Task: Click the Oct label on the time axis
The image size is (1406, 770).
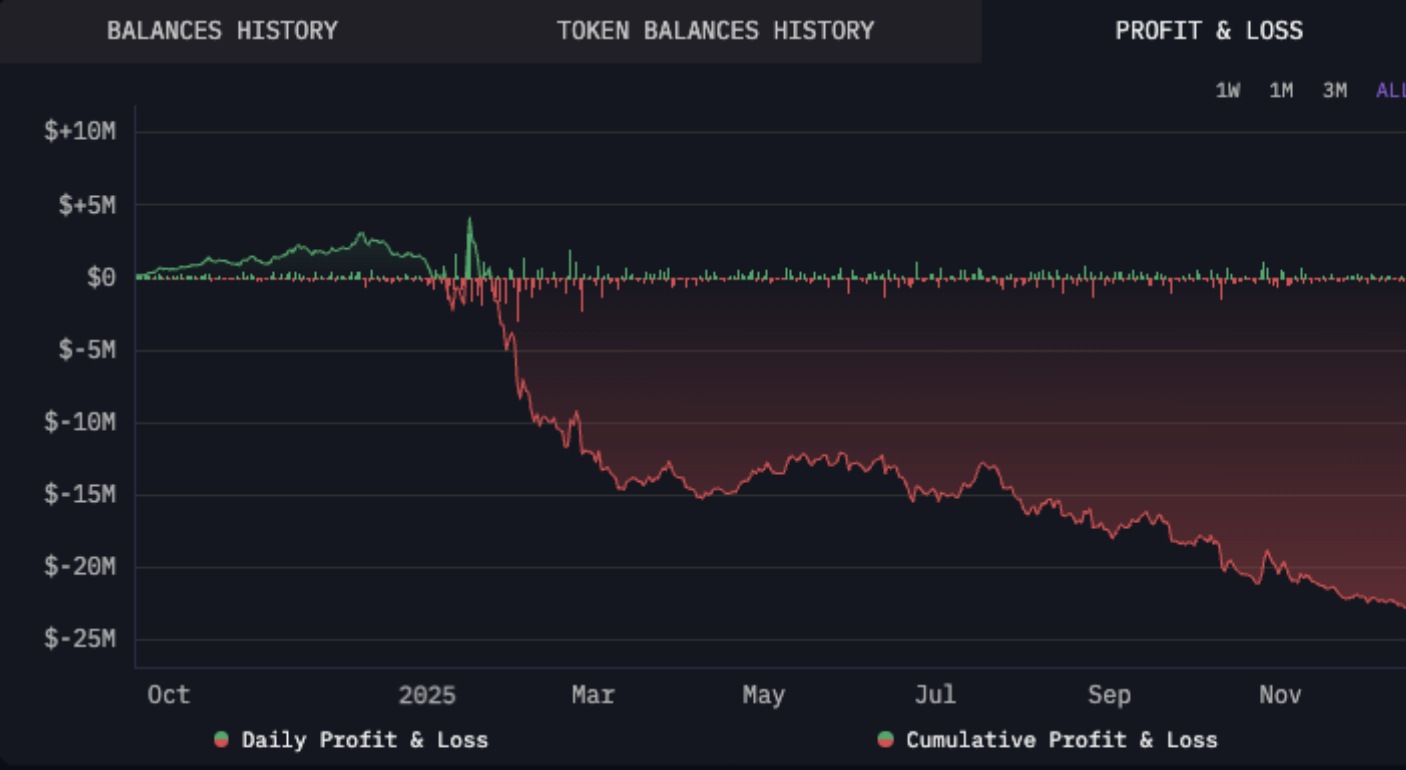Action: point(168,695)
